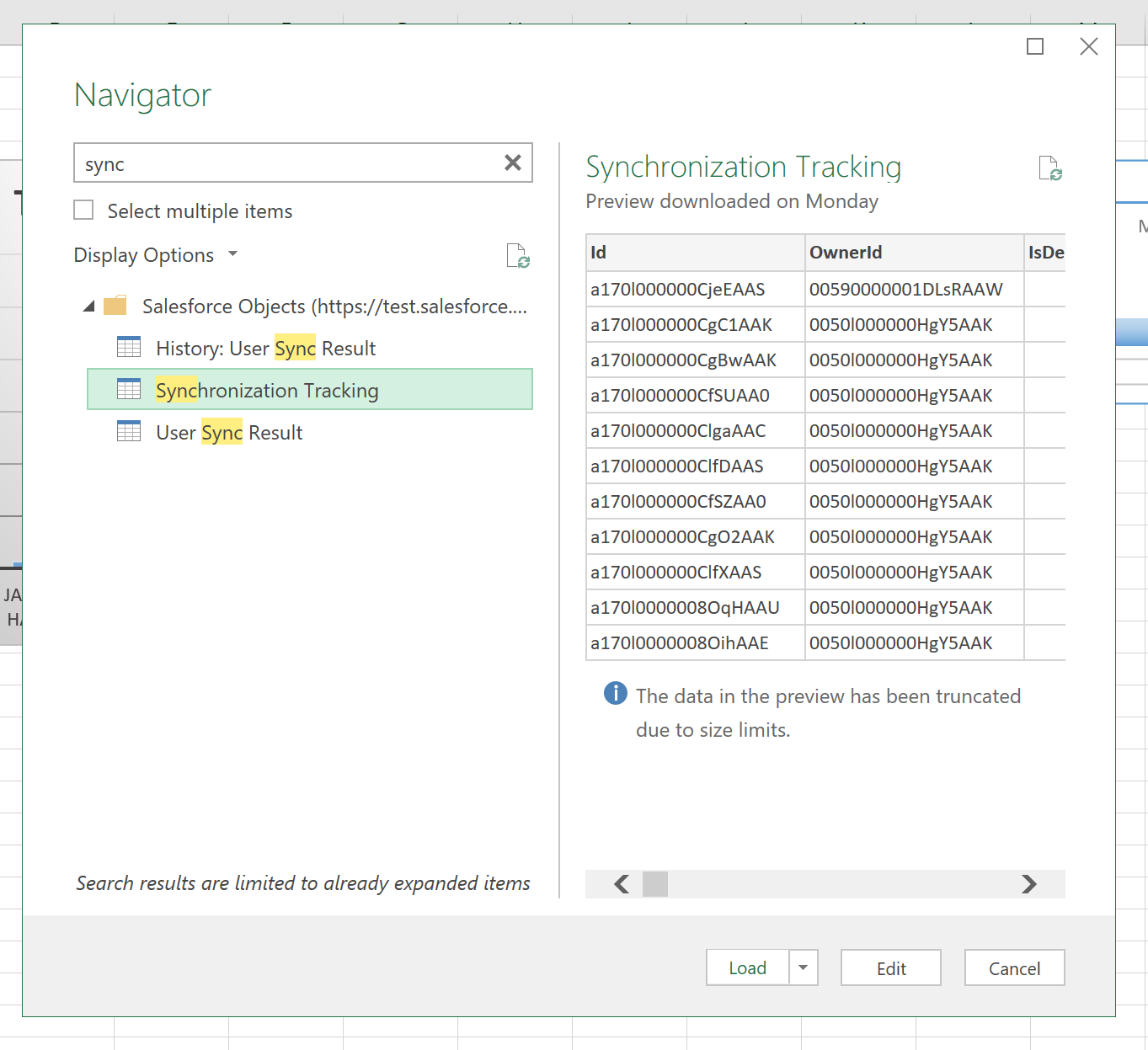
Task: Click the Salesforce Objects folder icon
Action: [x=115, y=305]
